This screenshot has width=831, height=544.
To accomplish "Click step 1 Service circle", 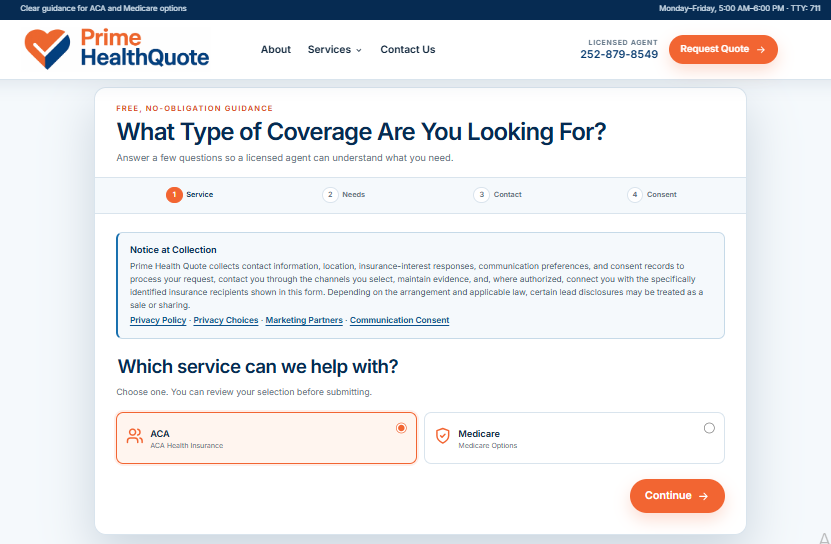I will (x=174, y=195).
